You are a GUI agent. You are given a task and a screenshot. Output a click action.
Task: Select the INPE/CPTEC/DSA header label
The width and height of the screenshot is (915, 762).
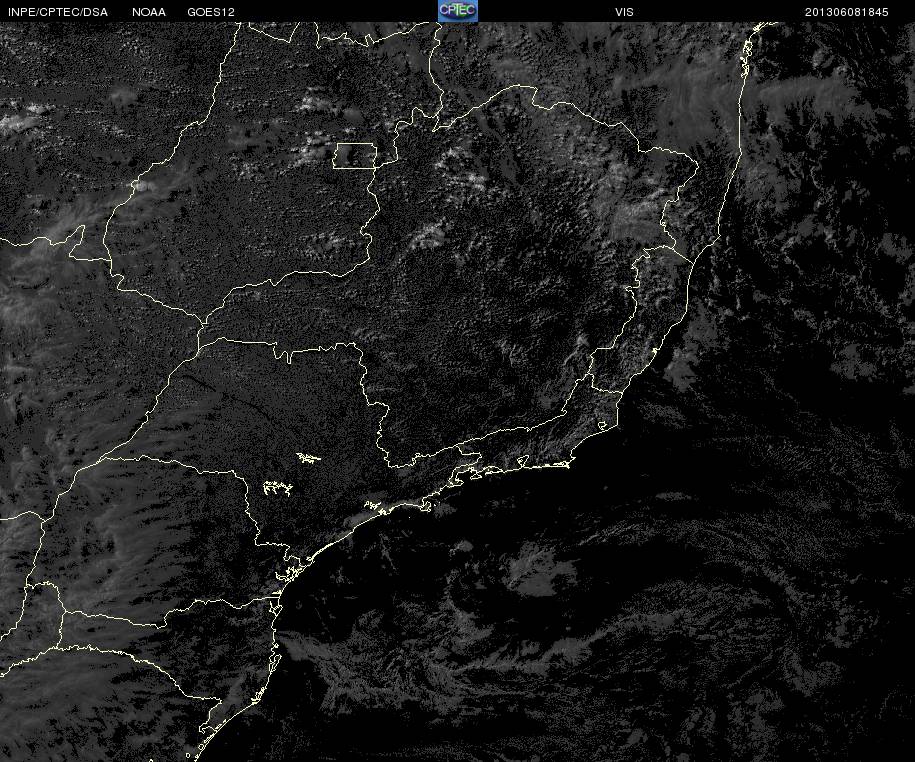click(x=58, y=12)
